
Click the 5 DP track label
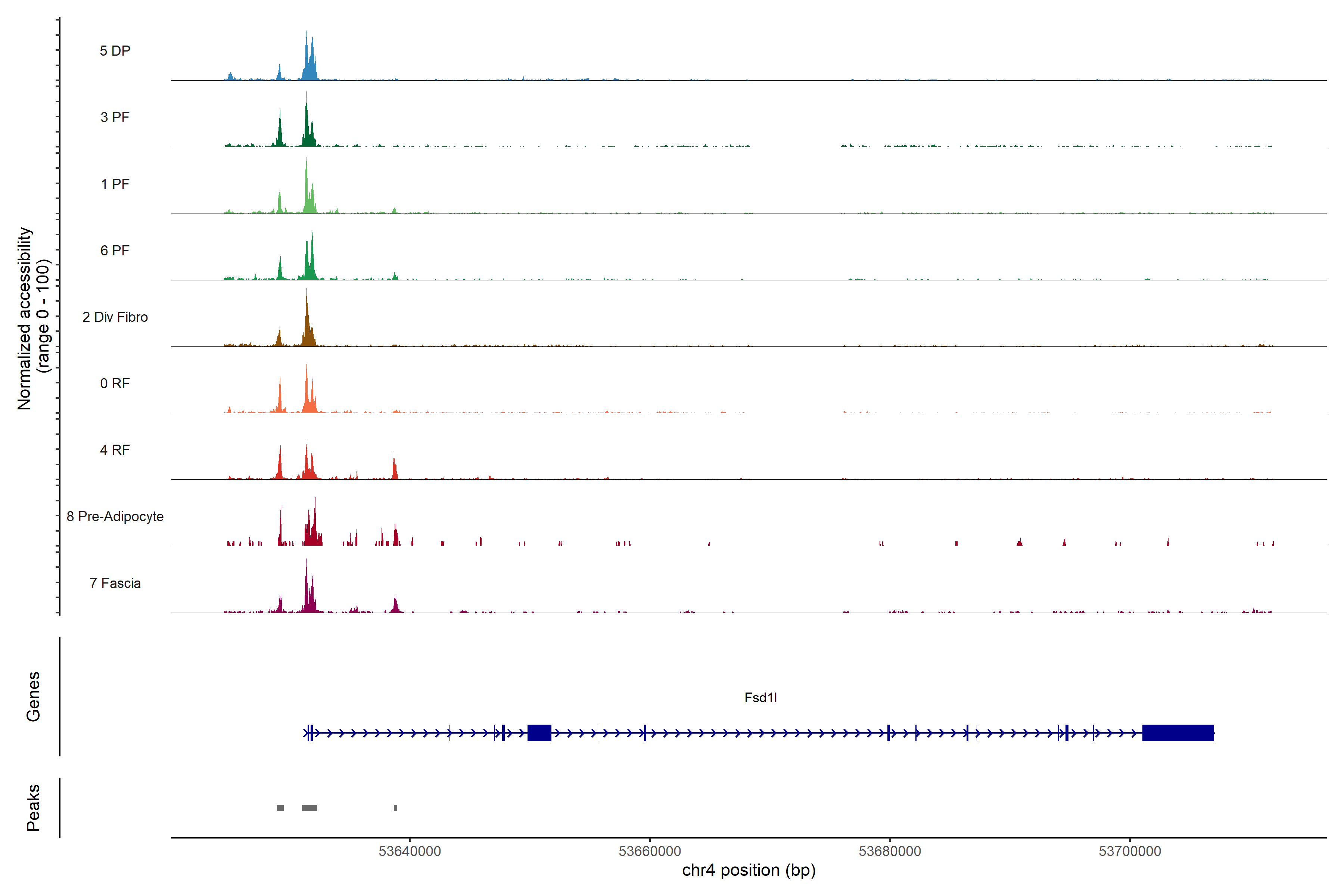[x=115, y=51]
